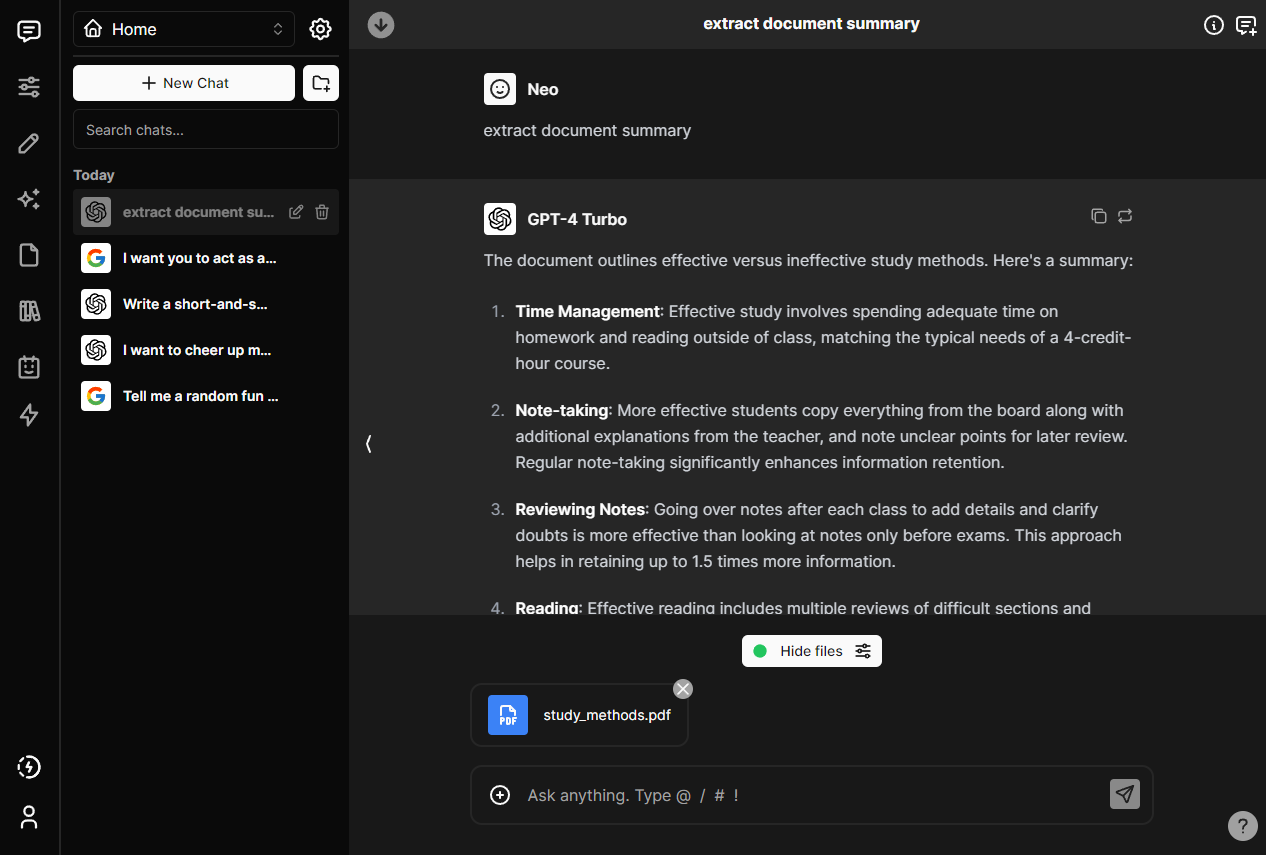The image size is (1266, 855).
Task: Click the send message arrow icon
Action: (x=1125, y=794)
